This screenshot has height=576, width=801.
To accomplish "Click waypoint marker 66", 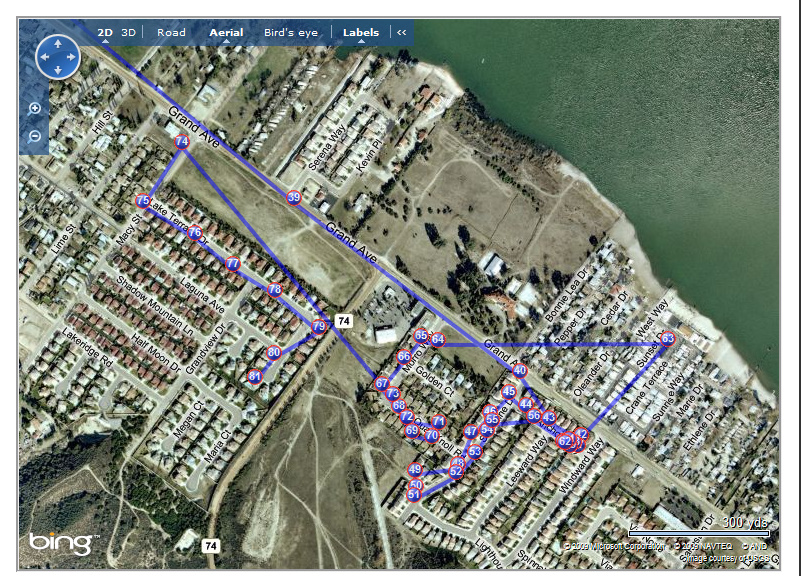I will point(404,356).
